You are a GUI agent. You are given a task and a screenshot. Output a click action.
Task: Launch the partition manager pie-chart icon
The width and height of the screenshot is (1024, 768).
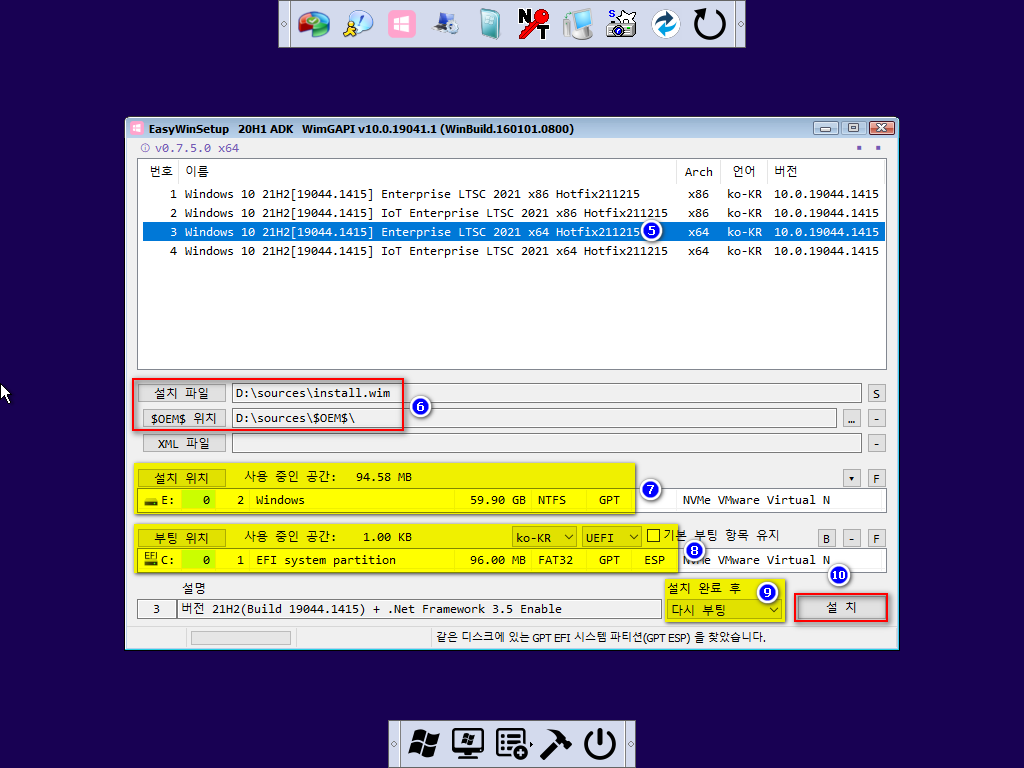pyautogui.click(x=314, y=24)
